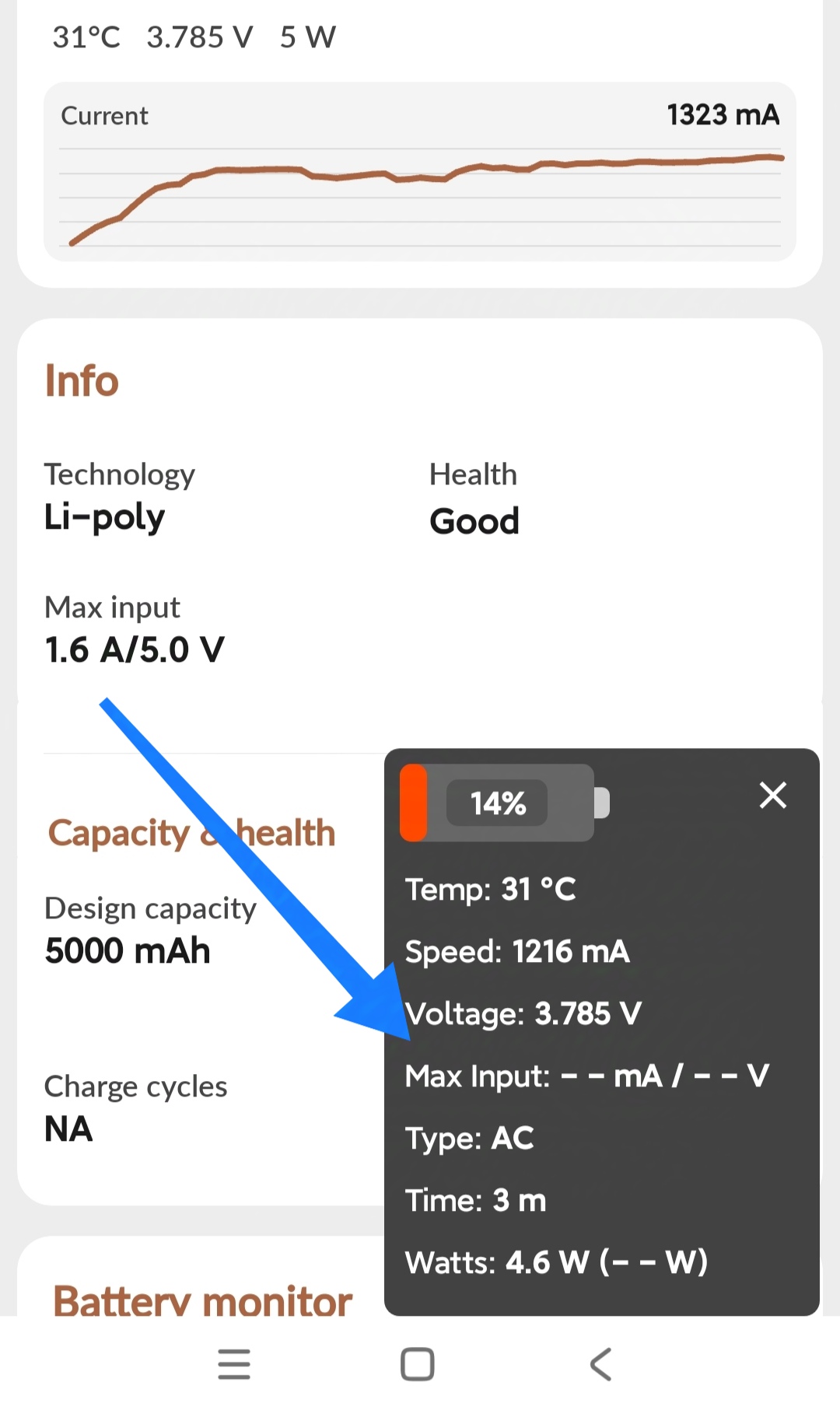Tap the Charge cycles NA entry
Image resolution: width=840 pixels, height=1417 pixels.
[69, 1128]
